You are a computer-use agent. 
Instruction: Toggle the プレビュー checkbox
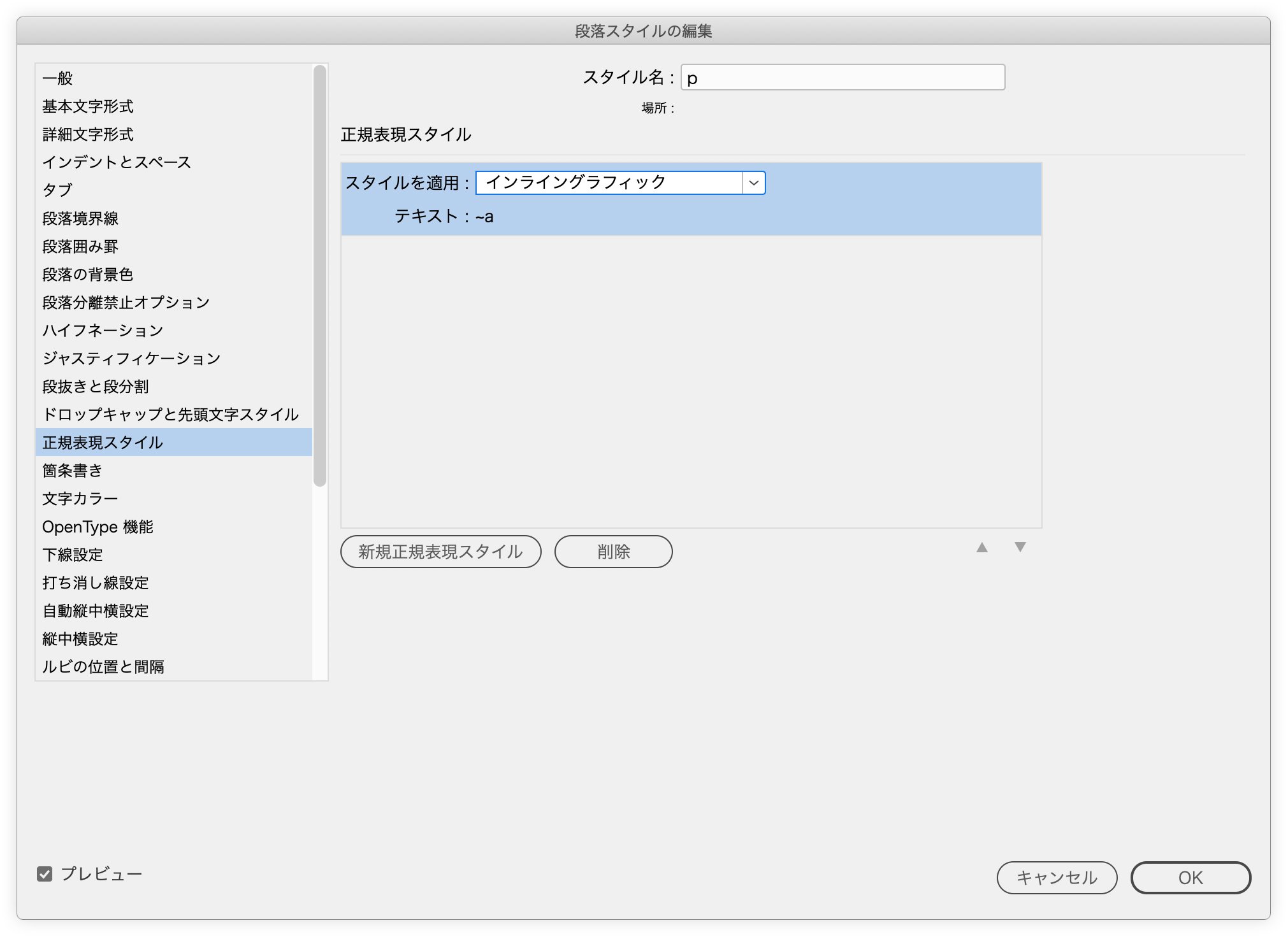pyautogui.click(x=45, y=874)
